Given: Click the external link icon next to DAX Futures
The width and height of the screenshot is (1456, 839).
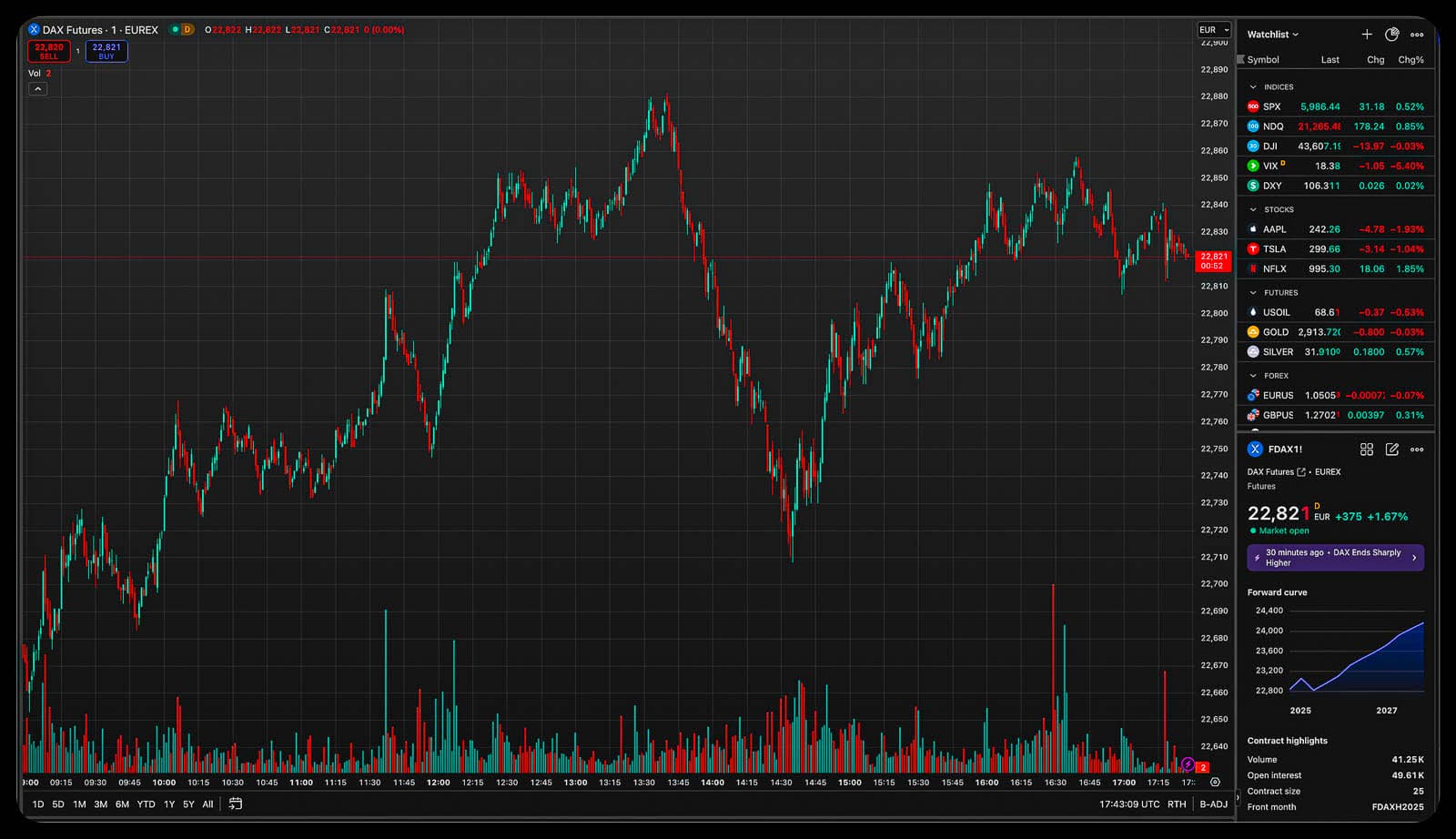Looking at the screenshot, I should [x=1301, y=472].
